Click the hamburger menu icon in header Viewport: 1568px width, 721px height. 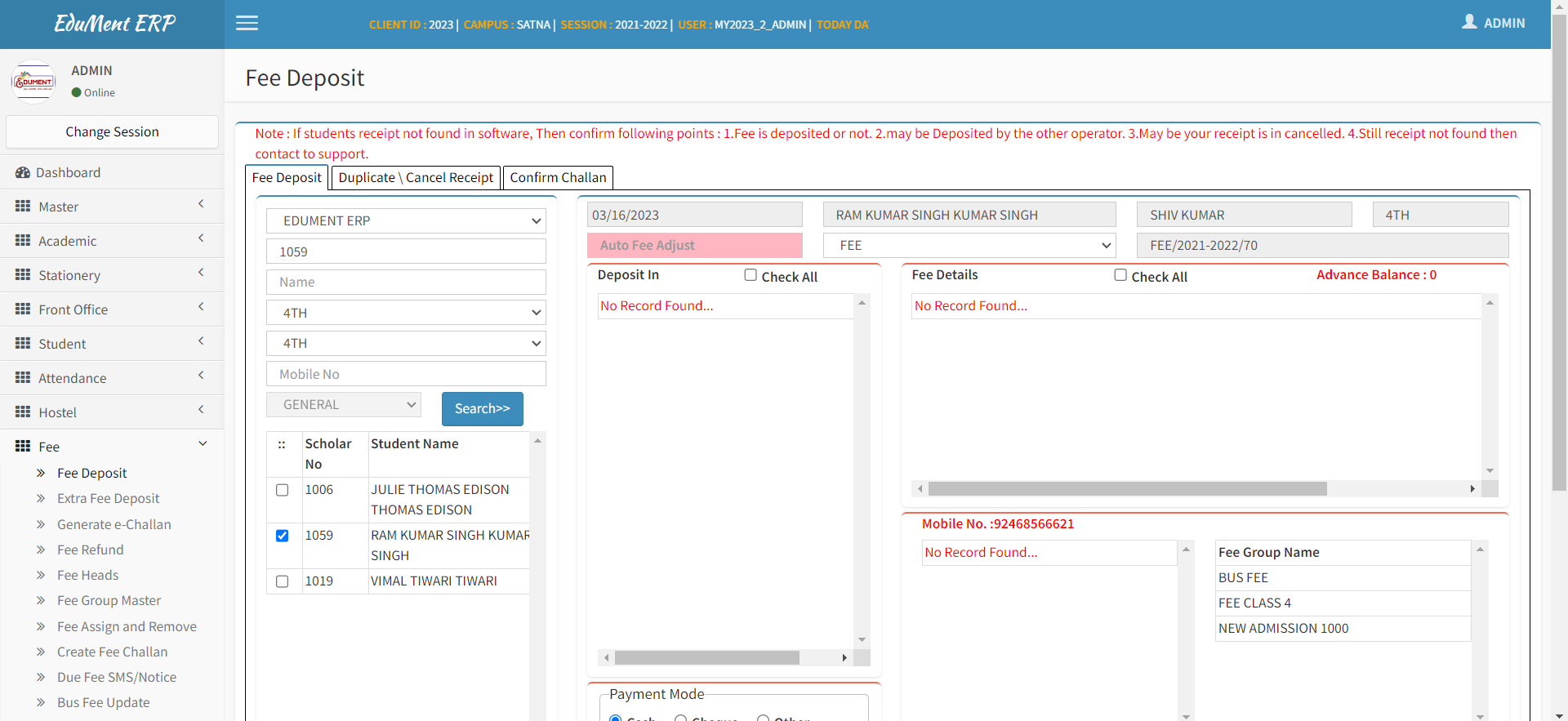(247, 24)
